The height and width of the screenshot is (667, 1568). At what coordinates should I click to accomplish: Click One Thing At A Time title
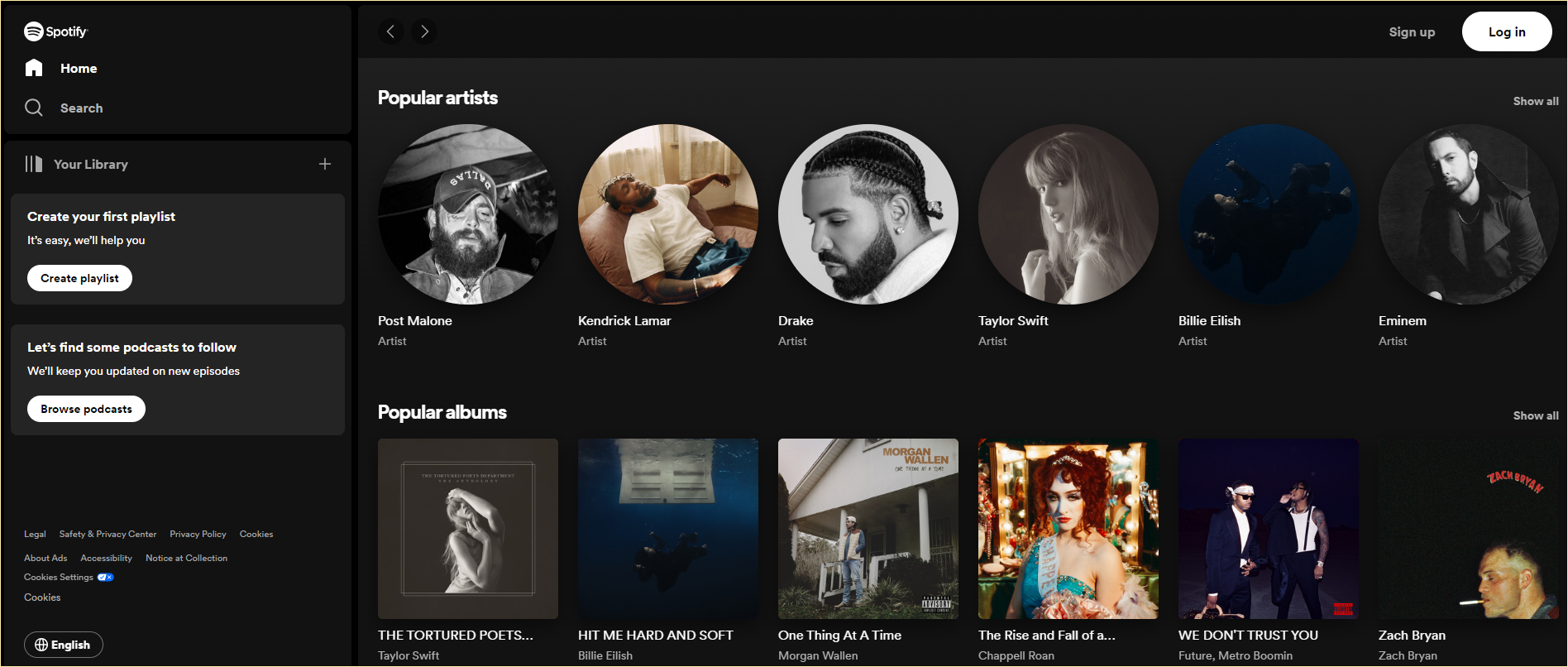pyautogui.click(x=839, y=636)
